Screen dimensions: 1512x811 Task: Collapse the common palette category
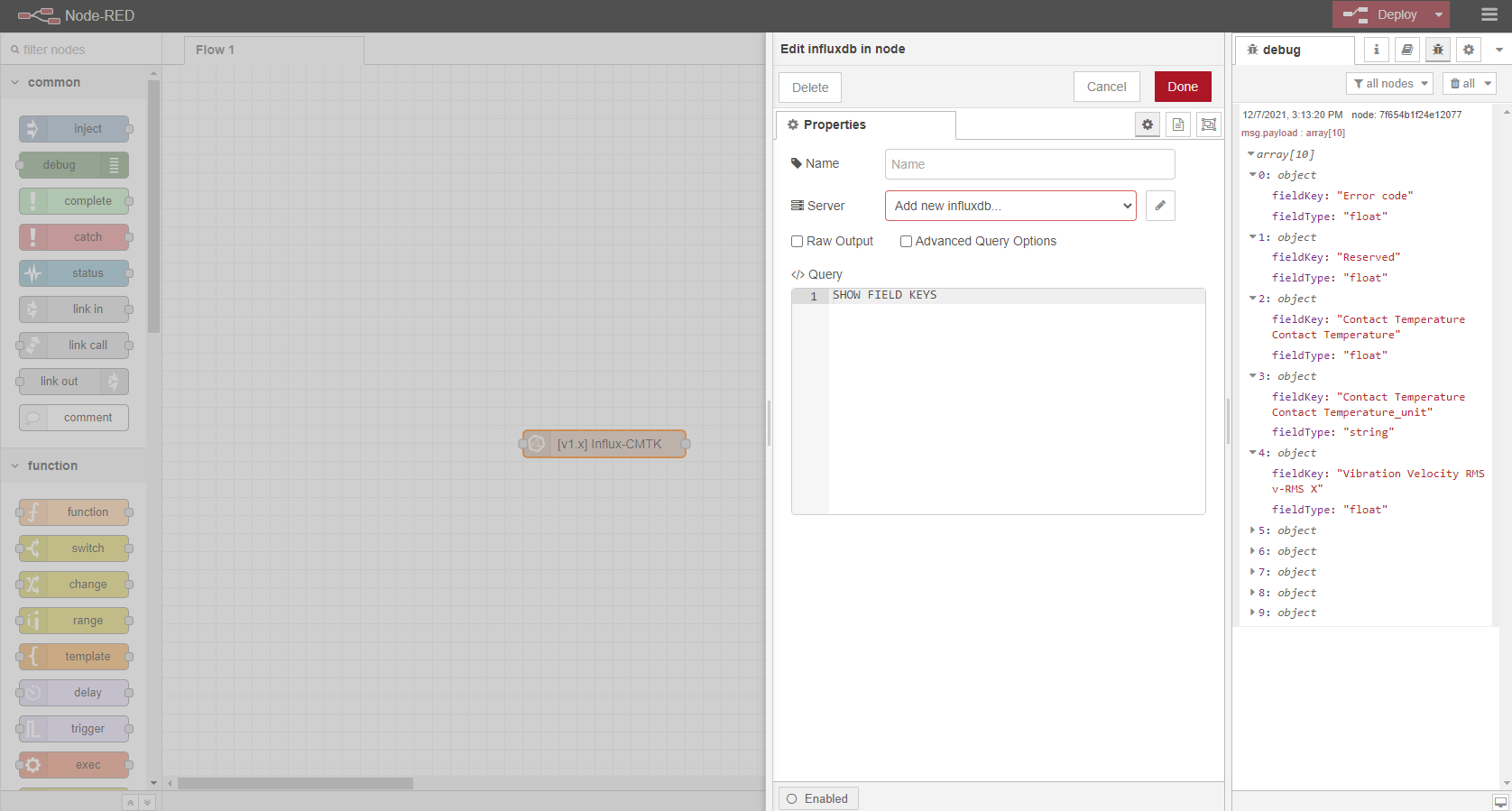coord(15,82)
